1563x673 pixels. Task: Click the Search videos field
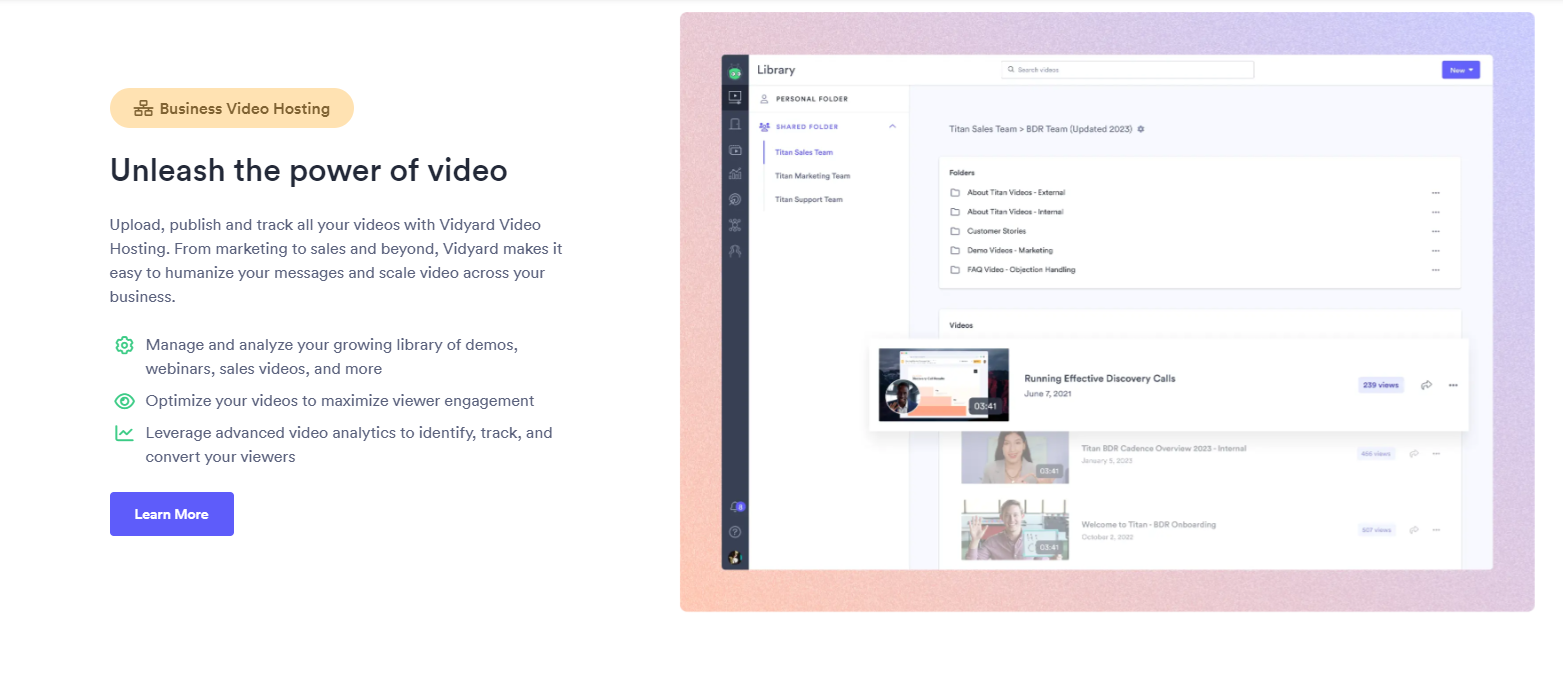click(x=1127, y=70)
